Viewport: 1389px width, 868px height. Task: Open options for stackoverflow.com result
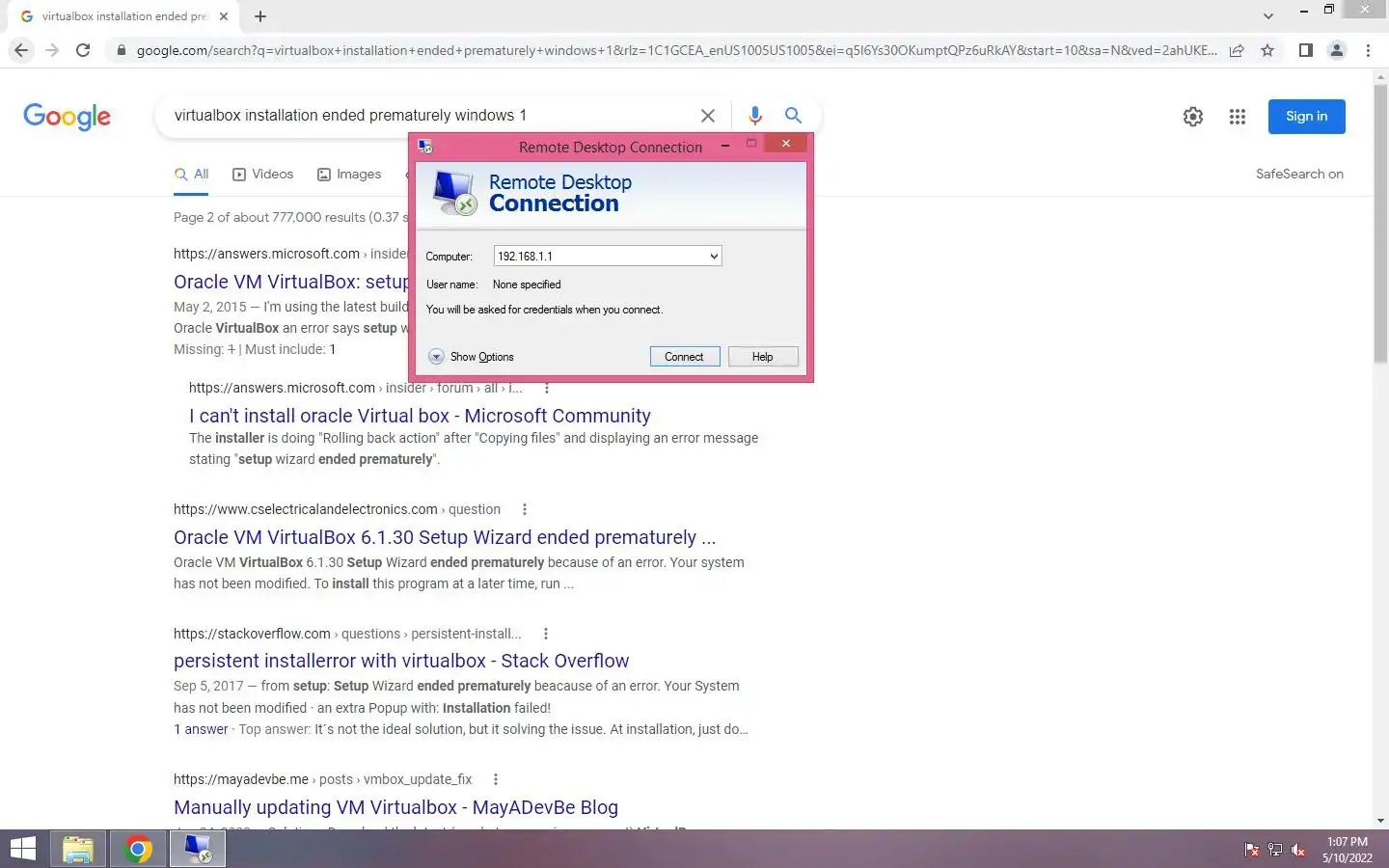(x=546, y=634)
